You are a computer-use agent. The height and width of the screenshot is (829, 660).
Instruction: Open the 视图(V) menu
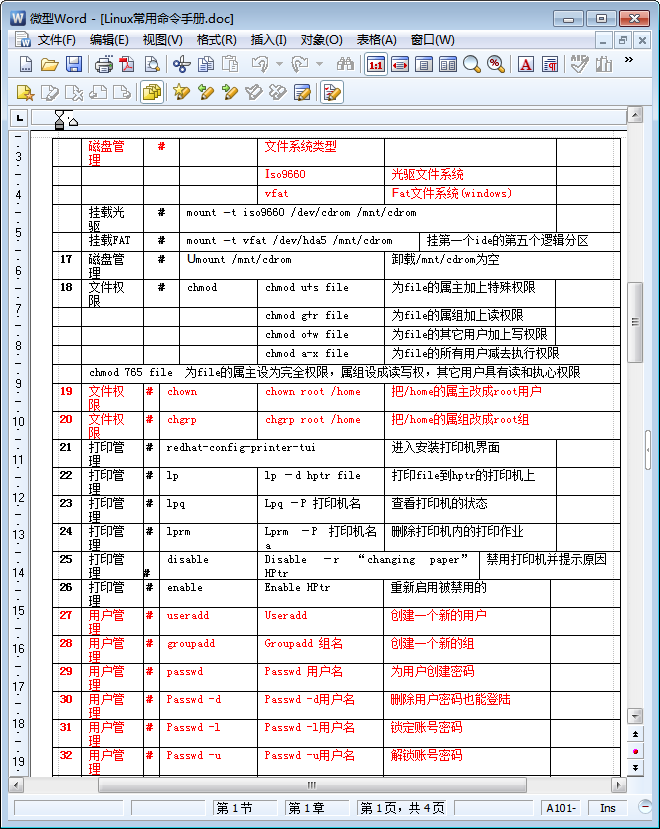pos(163,40)
